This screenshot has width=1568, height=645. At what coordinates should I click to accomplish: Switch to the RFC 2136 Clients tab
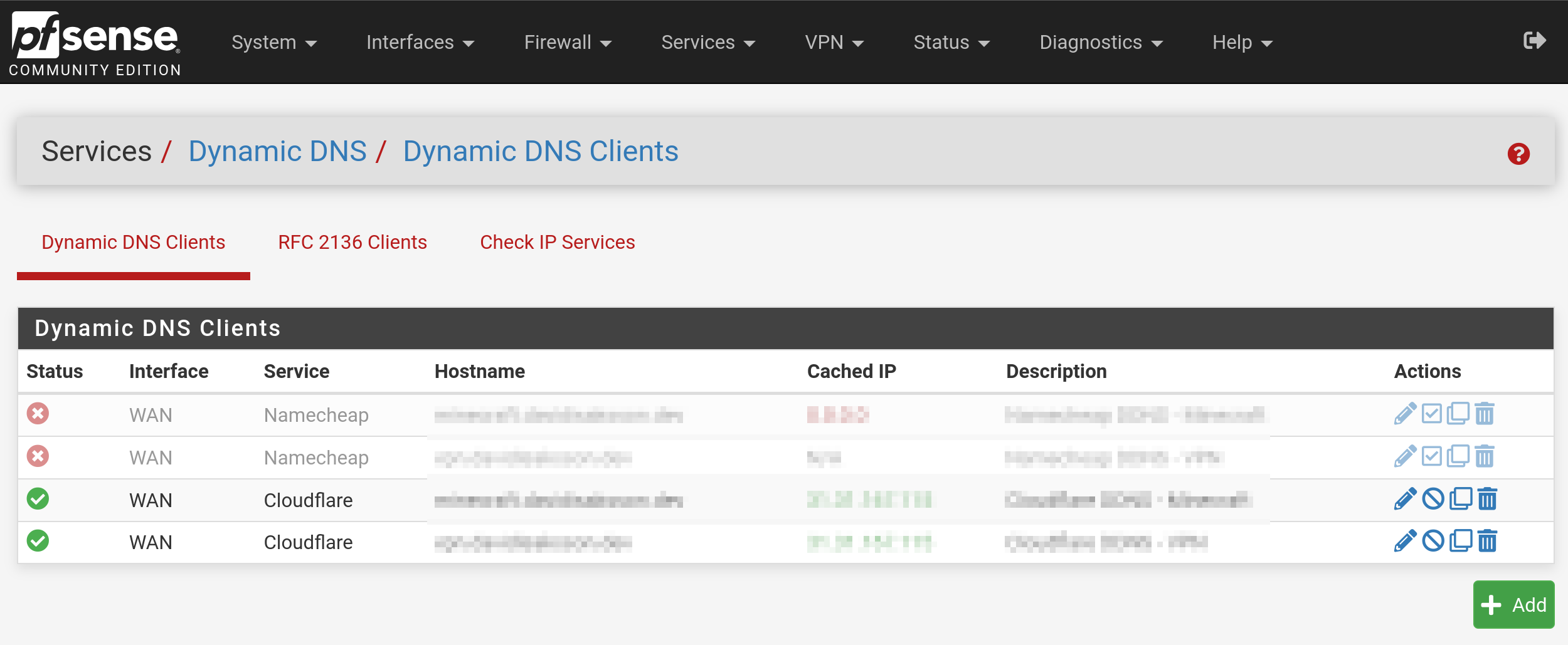pos(352,242)
